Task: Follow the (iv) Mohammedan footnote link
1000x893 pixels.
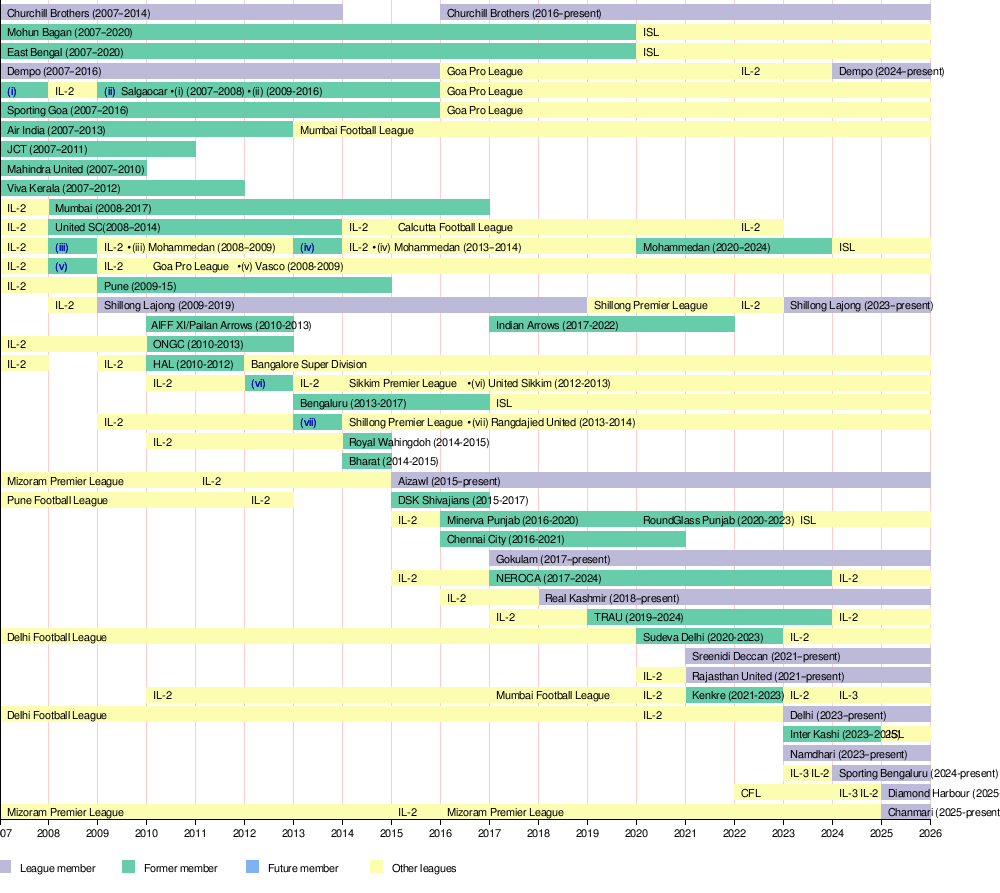Action: point(307,247)
